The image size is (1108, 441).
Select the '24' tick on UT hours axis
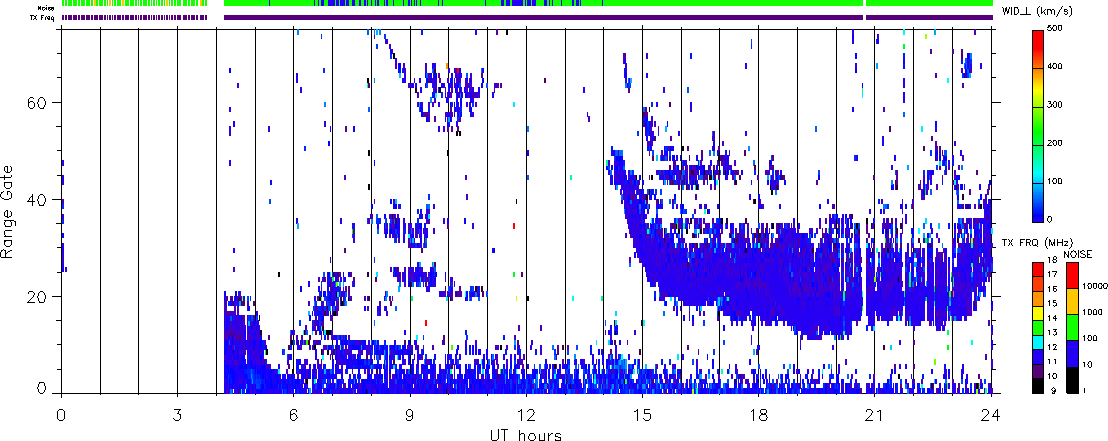(991, 413)
